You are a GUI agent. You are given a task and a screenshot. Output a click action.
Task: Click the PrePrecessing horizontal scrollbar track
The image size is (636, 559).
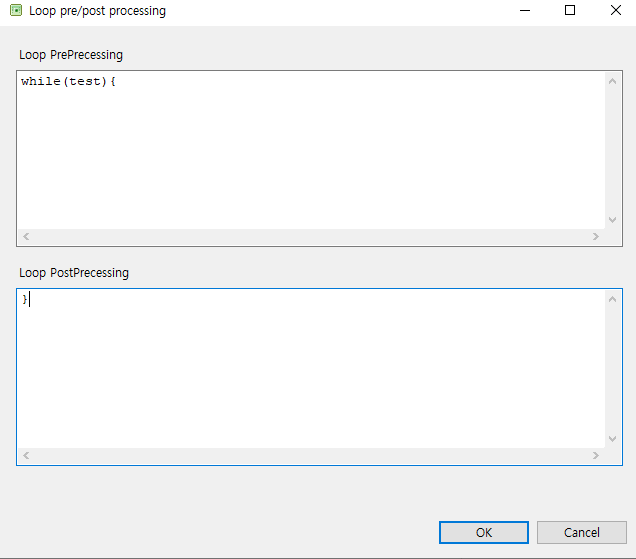pos(310,237)
